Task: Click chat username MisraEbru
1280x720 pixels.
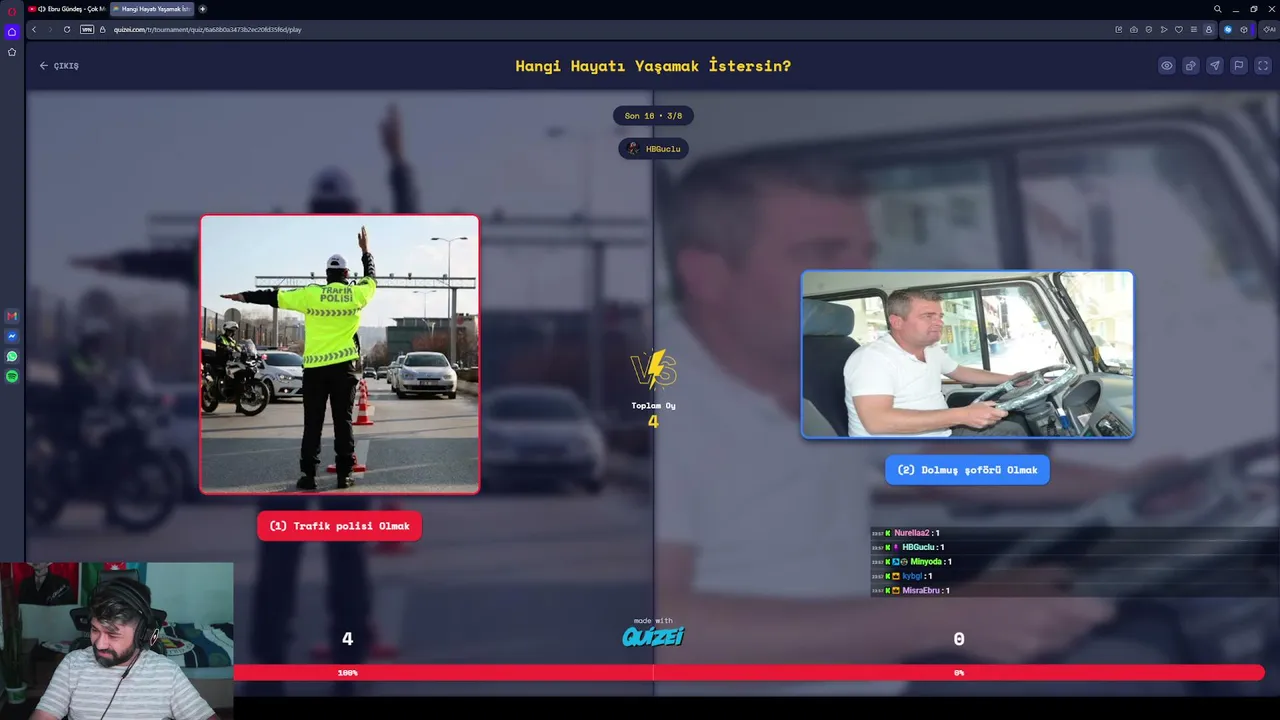Action: coord(922,590)
